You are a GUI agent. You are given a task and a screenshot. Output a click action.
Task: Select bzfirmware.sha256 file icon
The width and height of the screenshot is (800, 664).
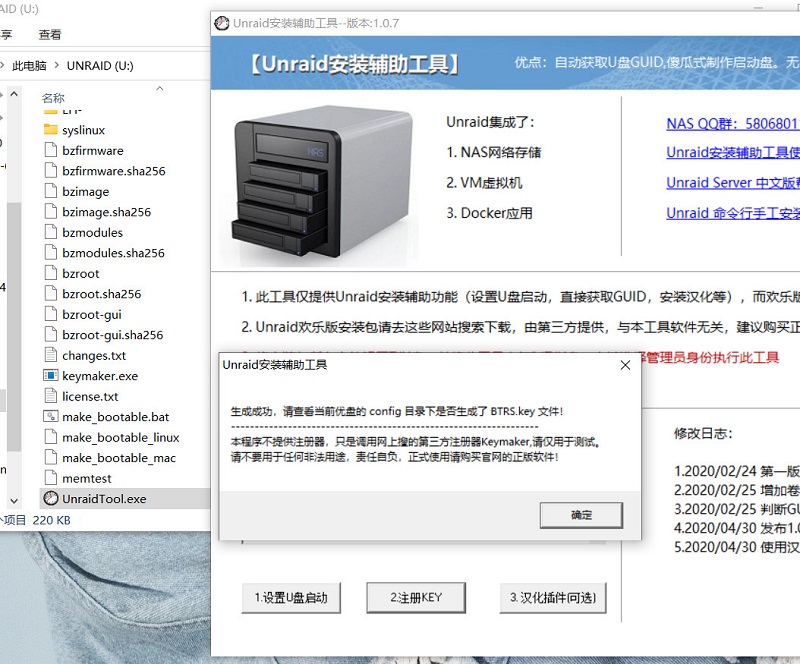pyautogui.click(x=51, y=170)
